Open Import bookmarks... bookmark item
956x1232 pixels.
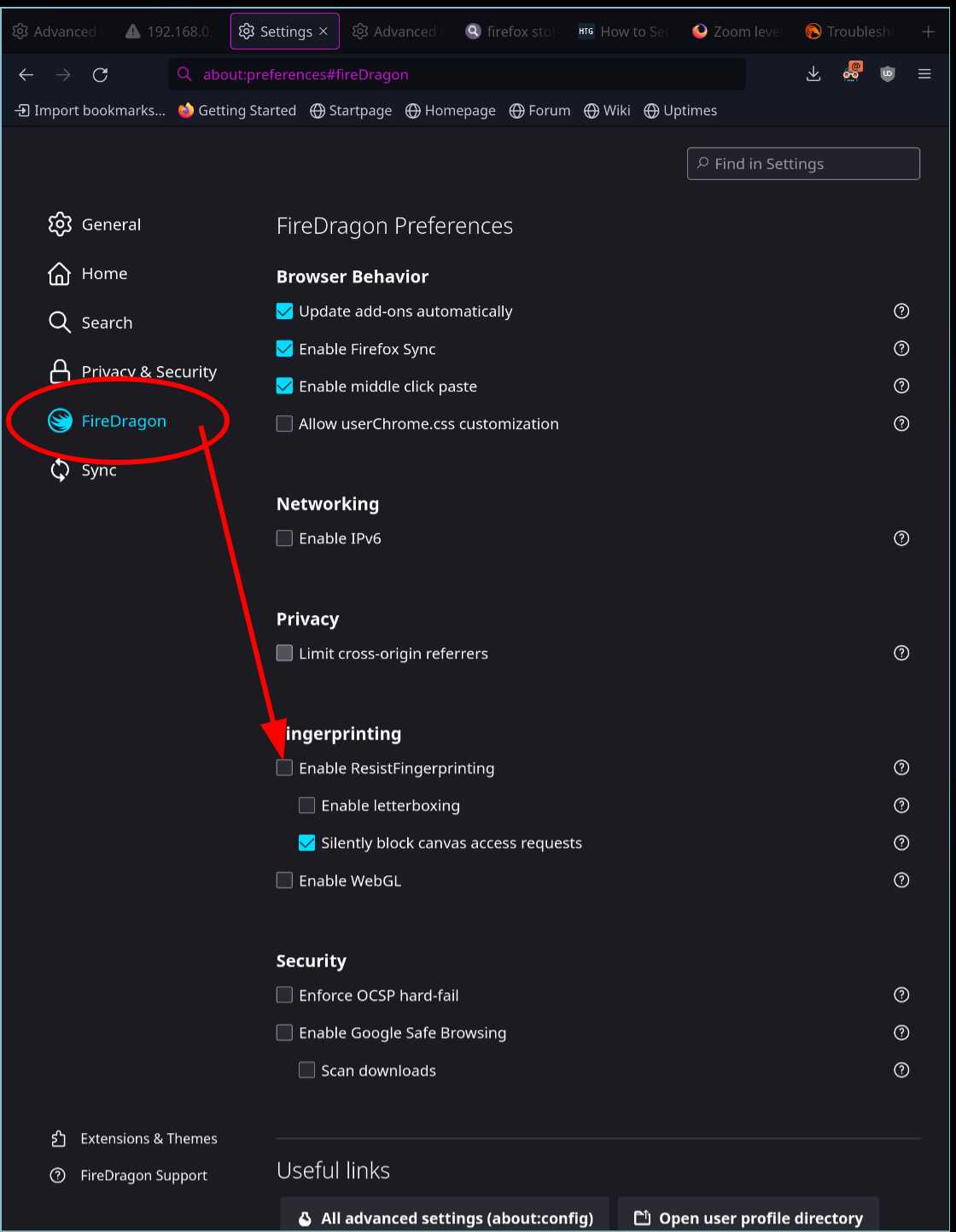tap(90, 111)
